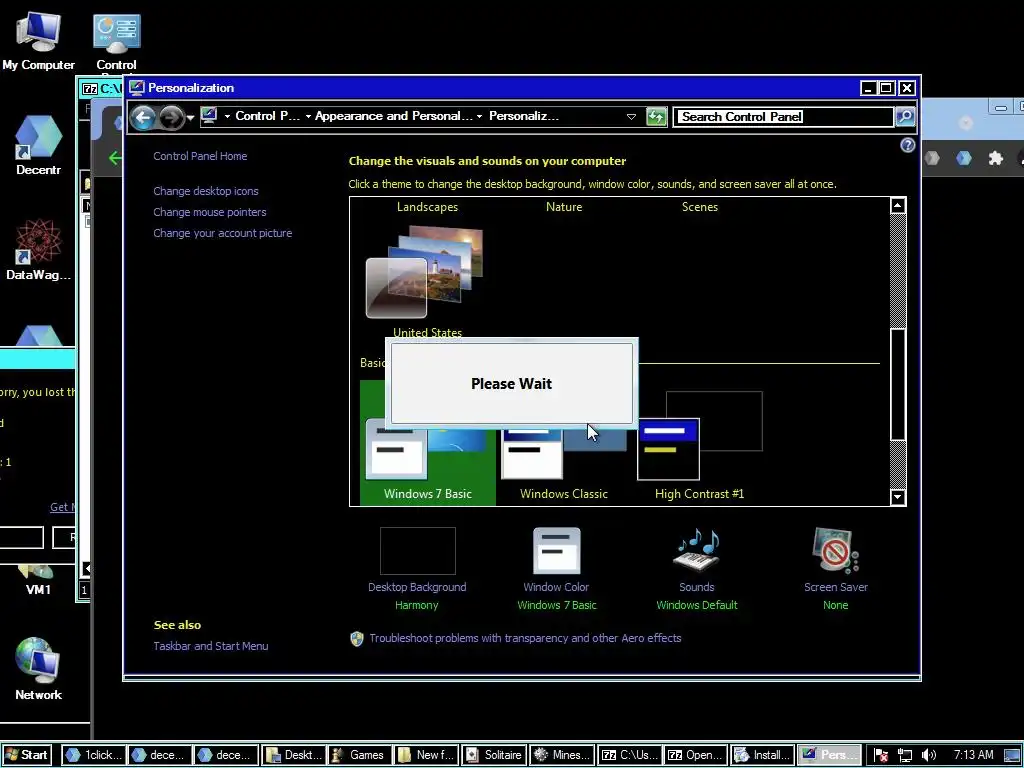Switch to 1click... taskbar button
The image size is (1024, 768).
[x=93, y=755]
